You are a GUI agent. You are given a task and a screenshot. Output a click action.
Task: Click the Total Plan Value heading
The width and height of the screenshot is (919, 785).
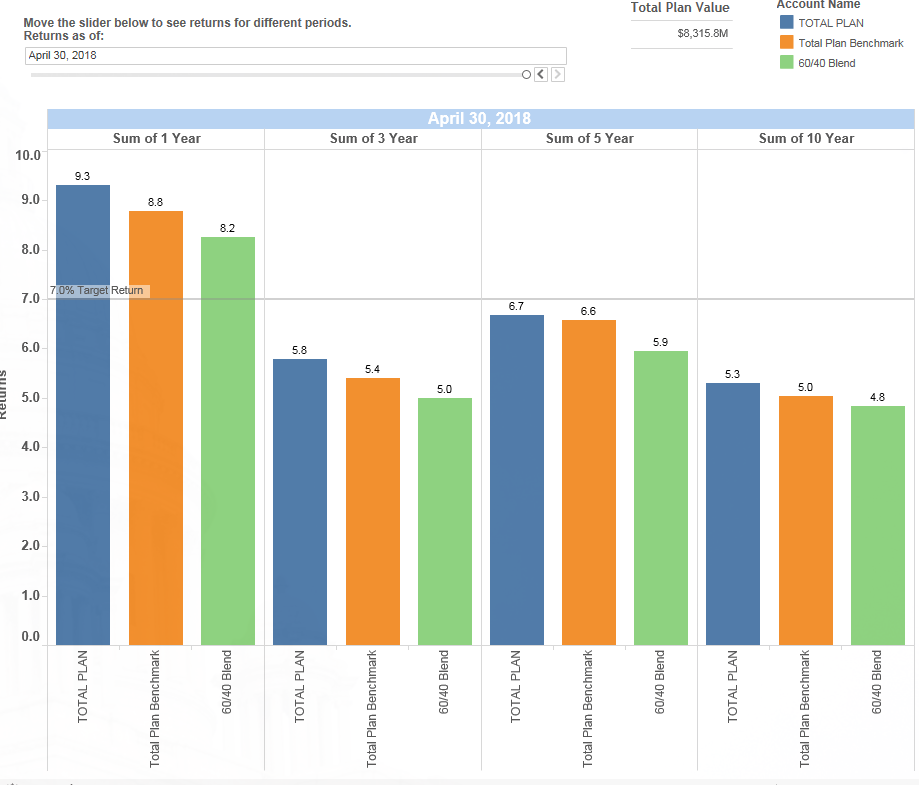680,8
